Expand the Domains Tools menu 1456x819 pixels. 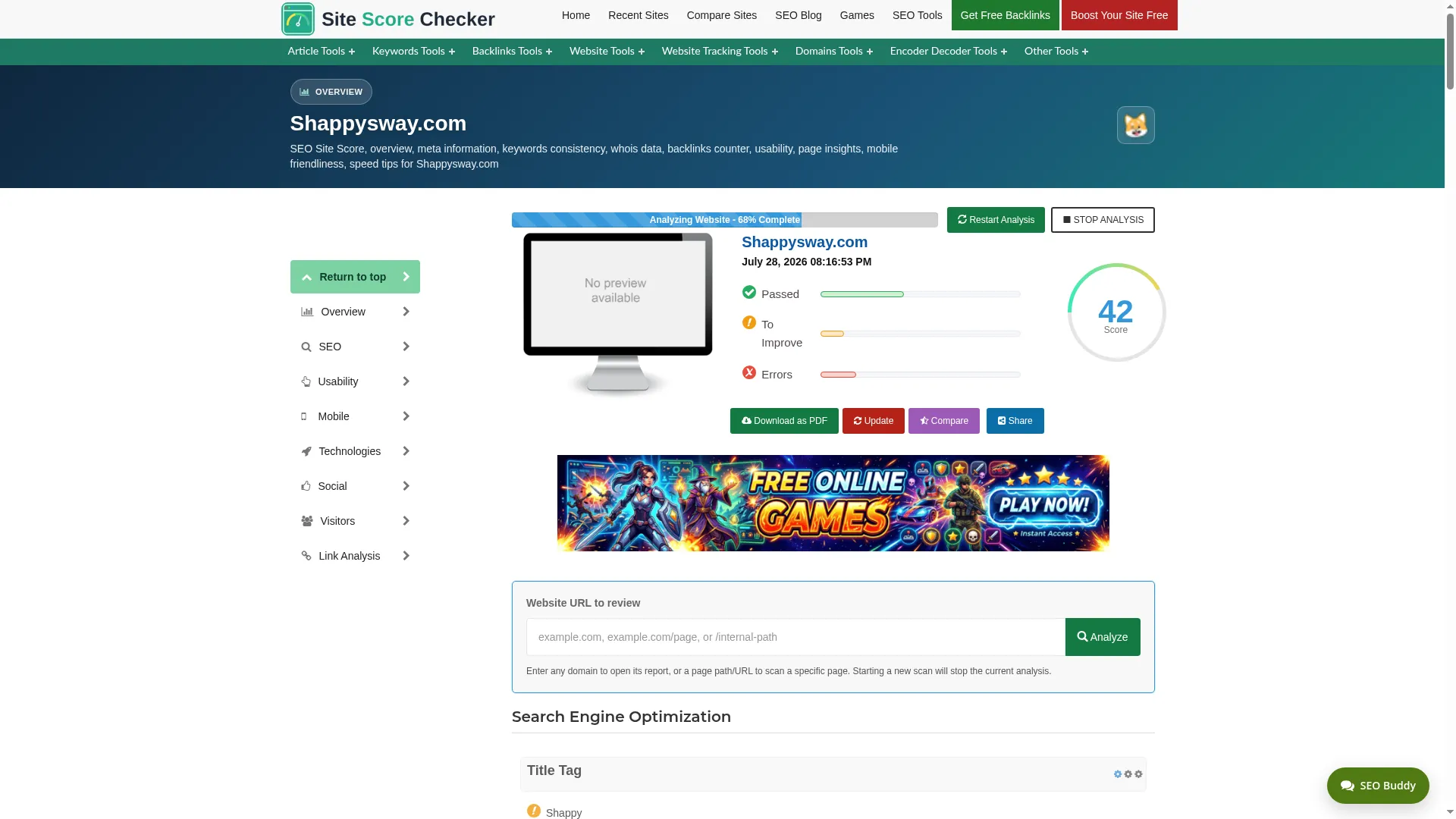click(834, 51)
